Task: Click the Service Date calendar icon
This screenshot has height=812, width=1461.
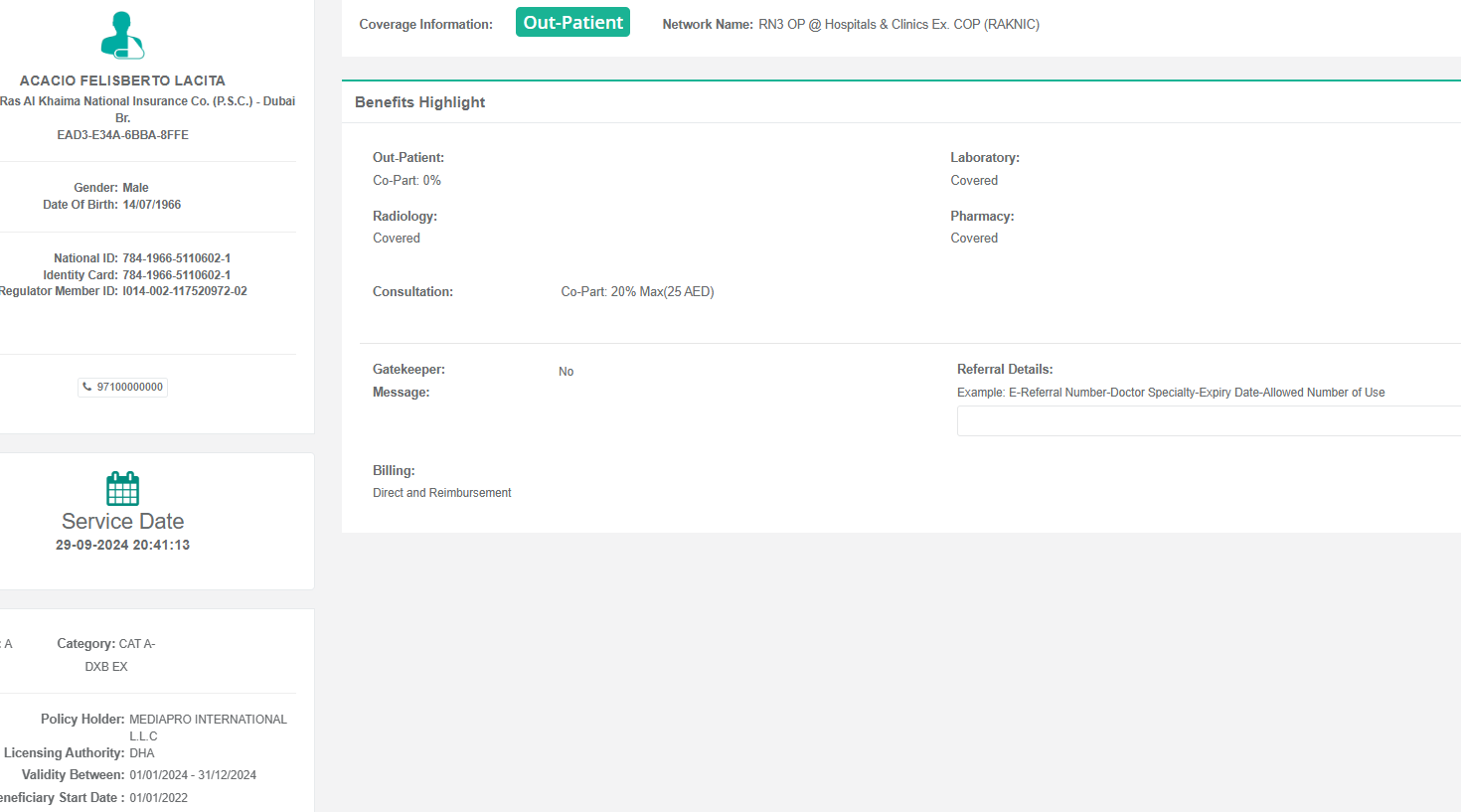Action: [122, 488]
